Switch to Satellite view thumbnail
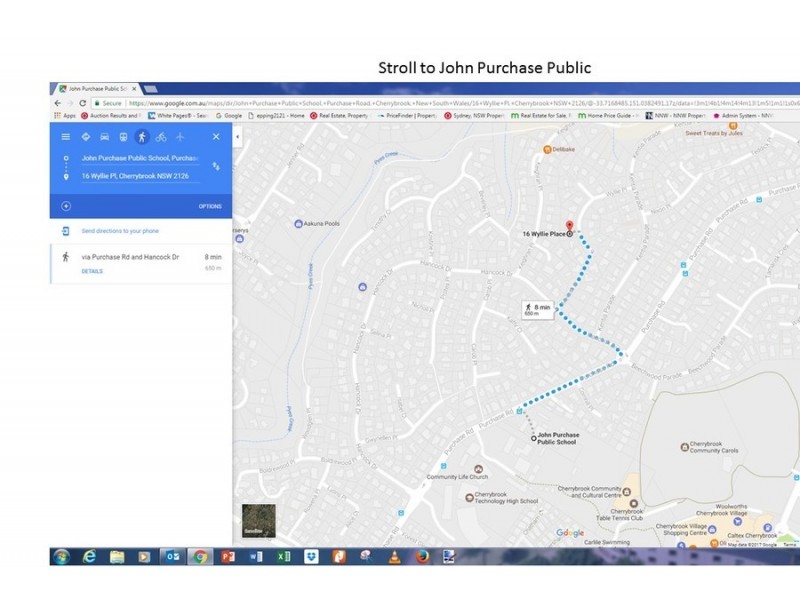800x600 pixels. point(258,520)
